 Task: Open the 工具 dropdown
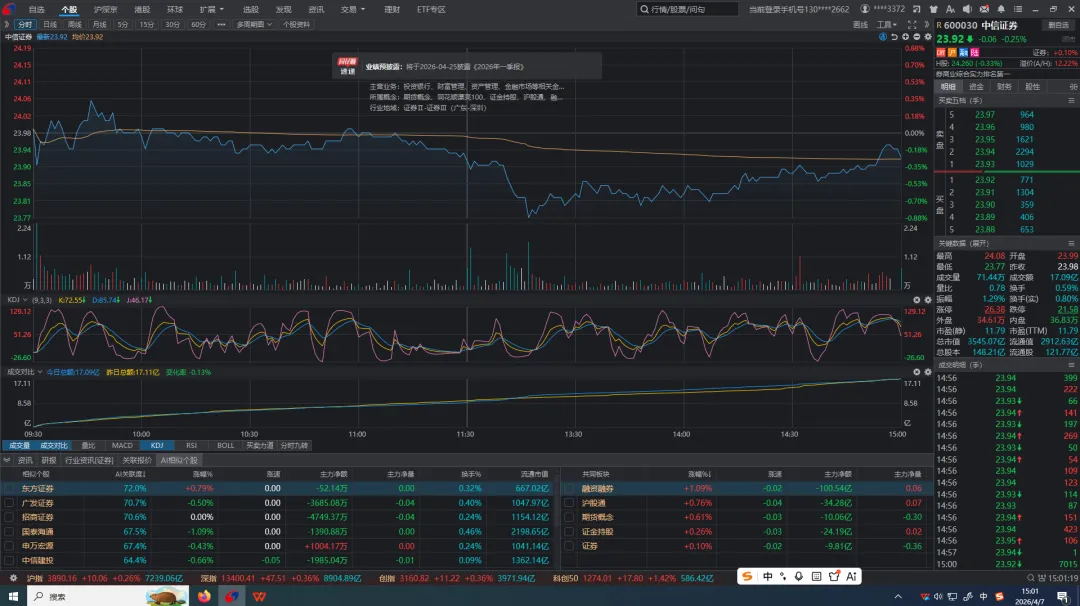pyautogui.click(x=887, y=24)
